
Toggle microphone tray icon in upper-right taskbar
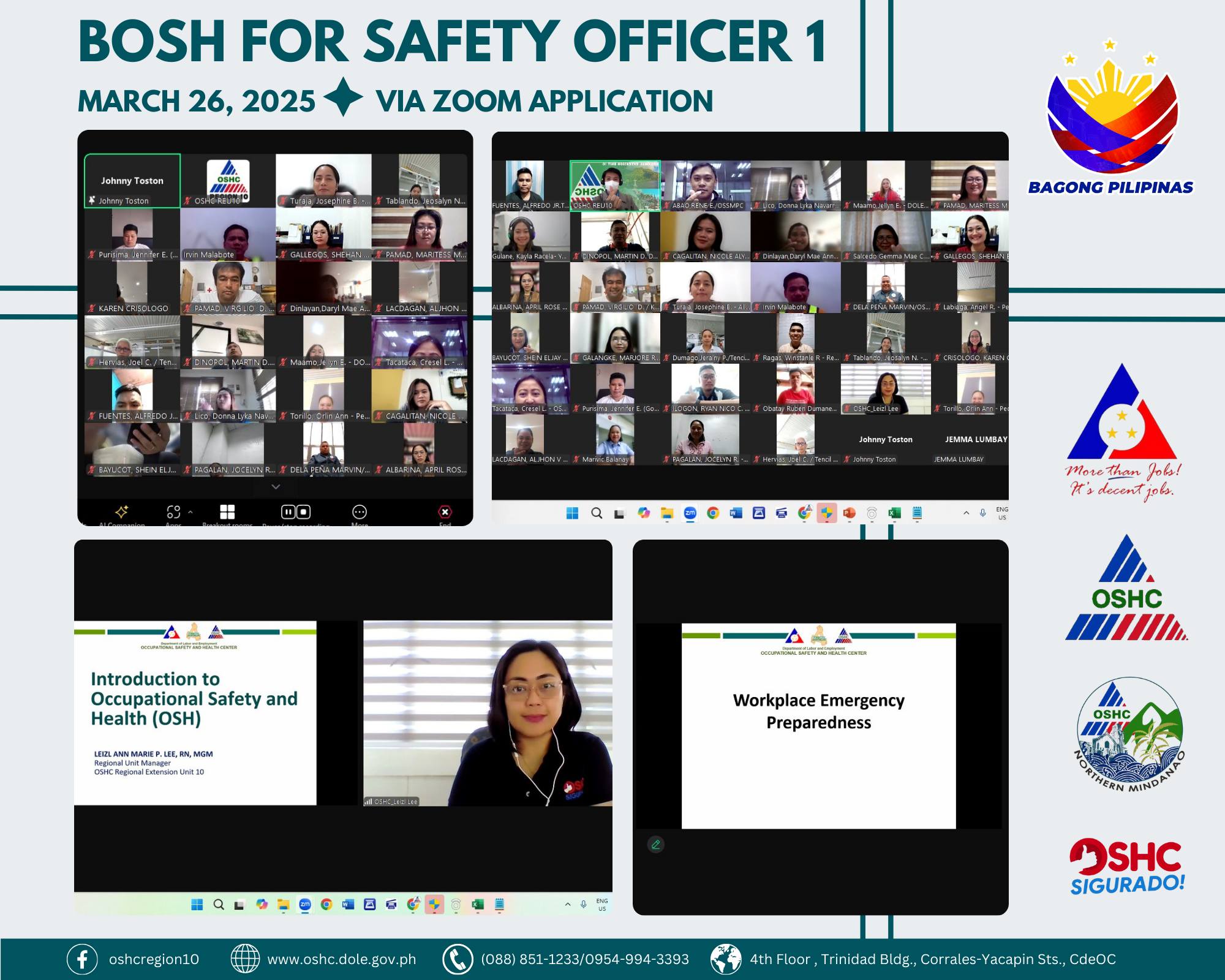click(x=983, y=513)
